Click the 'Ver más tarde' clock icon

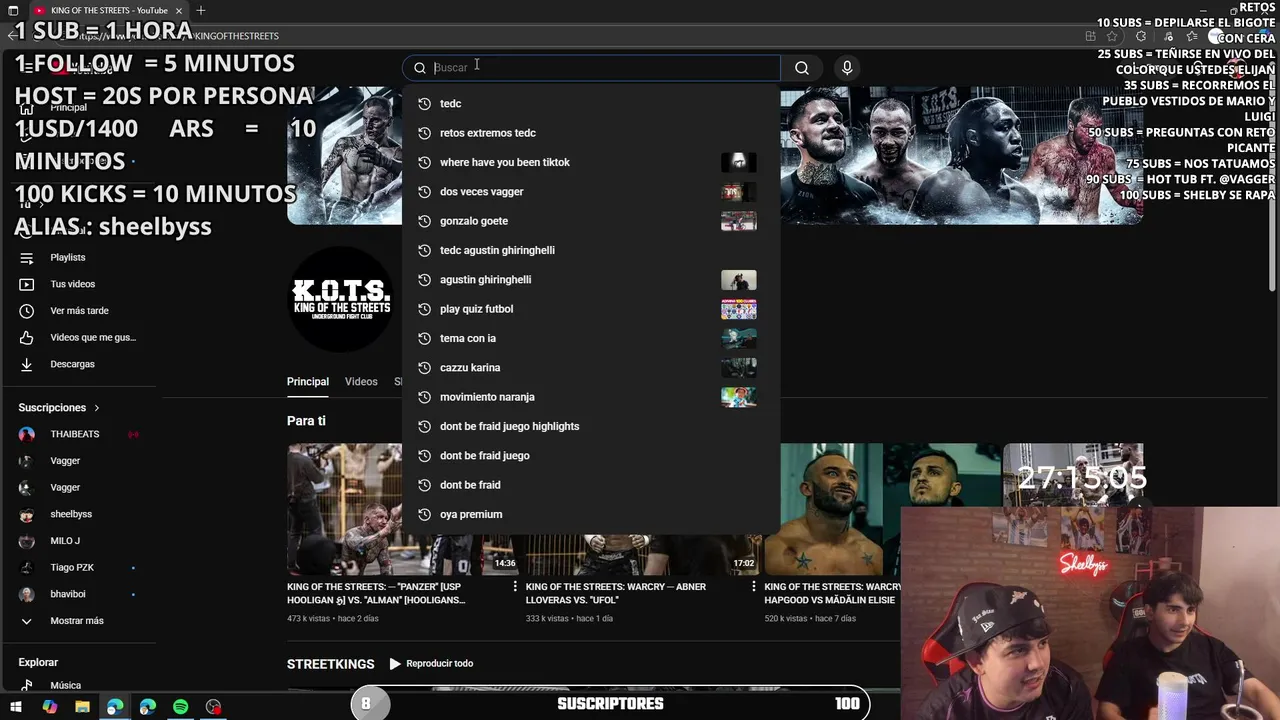(x=27, y=311)
